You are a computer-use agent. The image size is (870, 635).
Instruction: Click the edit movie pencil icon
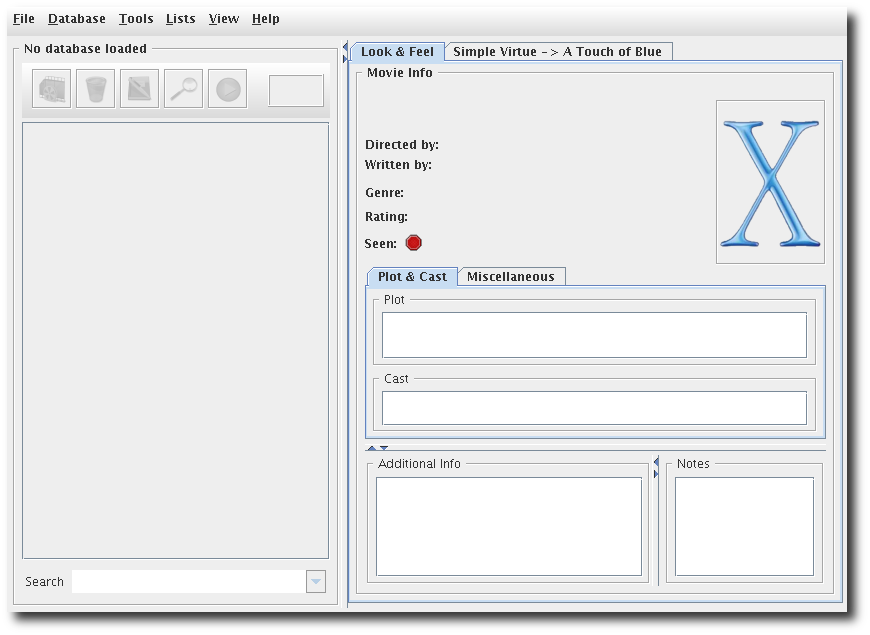click(x=139, y=89)
